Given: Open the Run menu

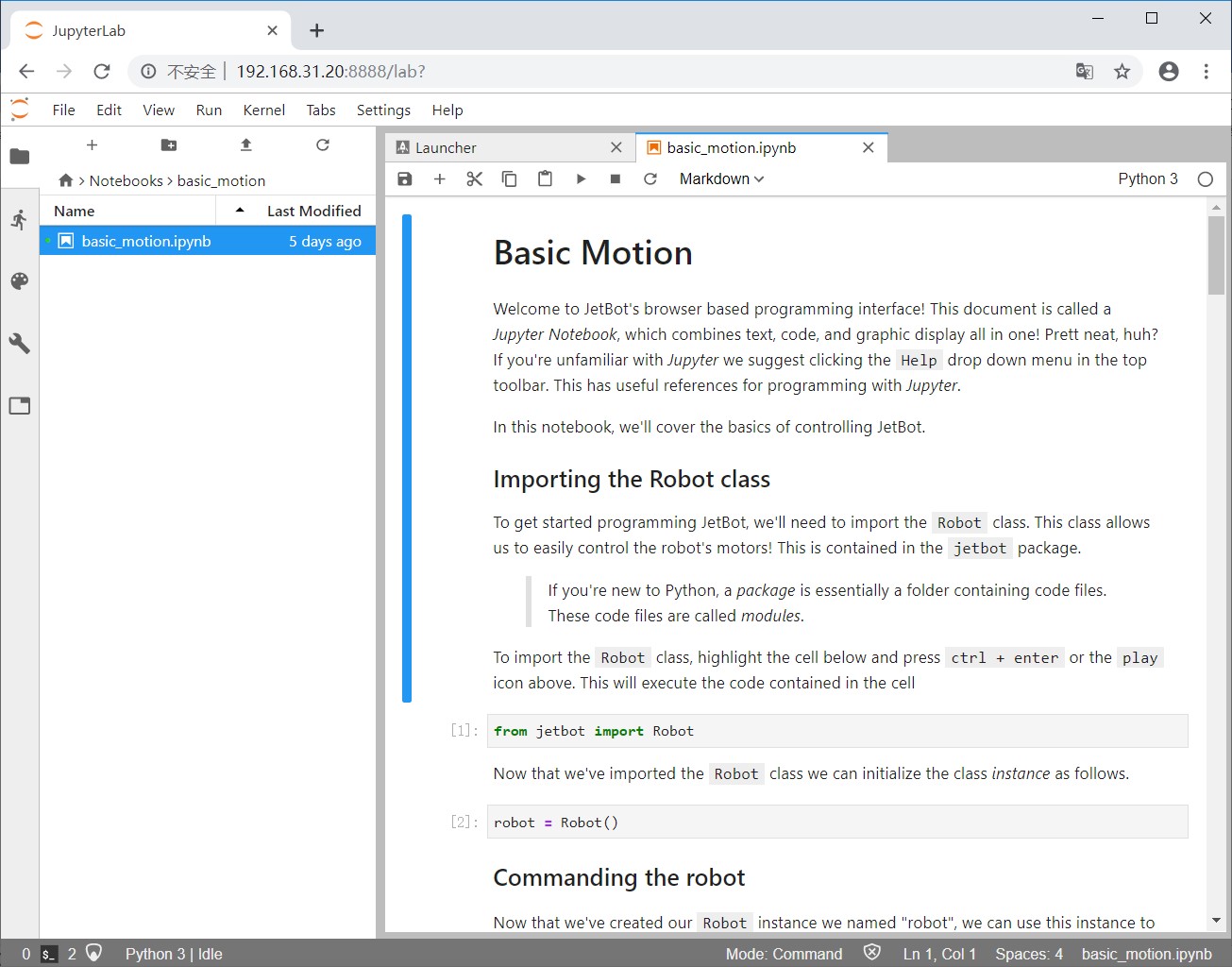Looking at the screenshot, I should point(209,110).
